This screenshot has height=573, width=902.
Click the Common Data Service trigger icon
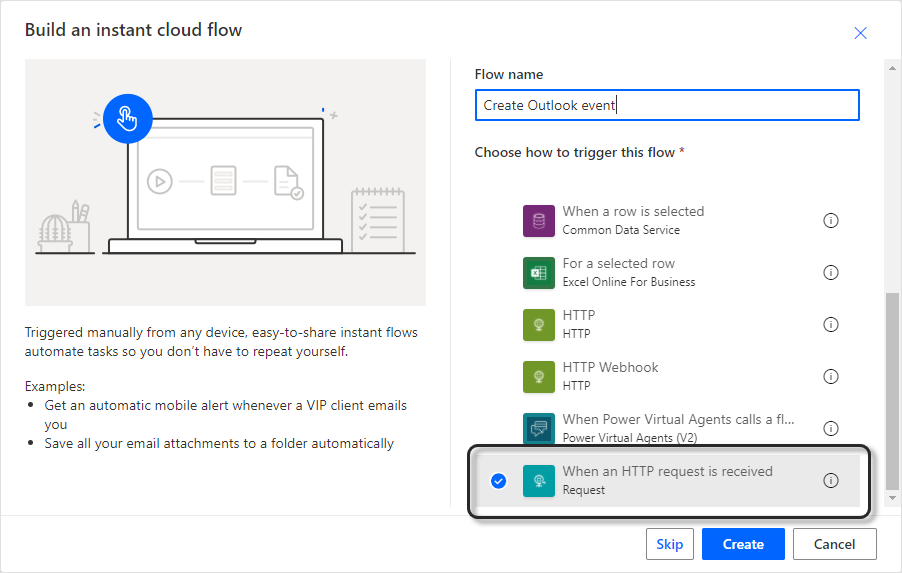(x=538, y=221)
